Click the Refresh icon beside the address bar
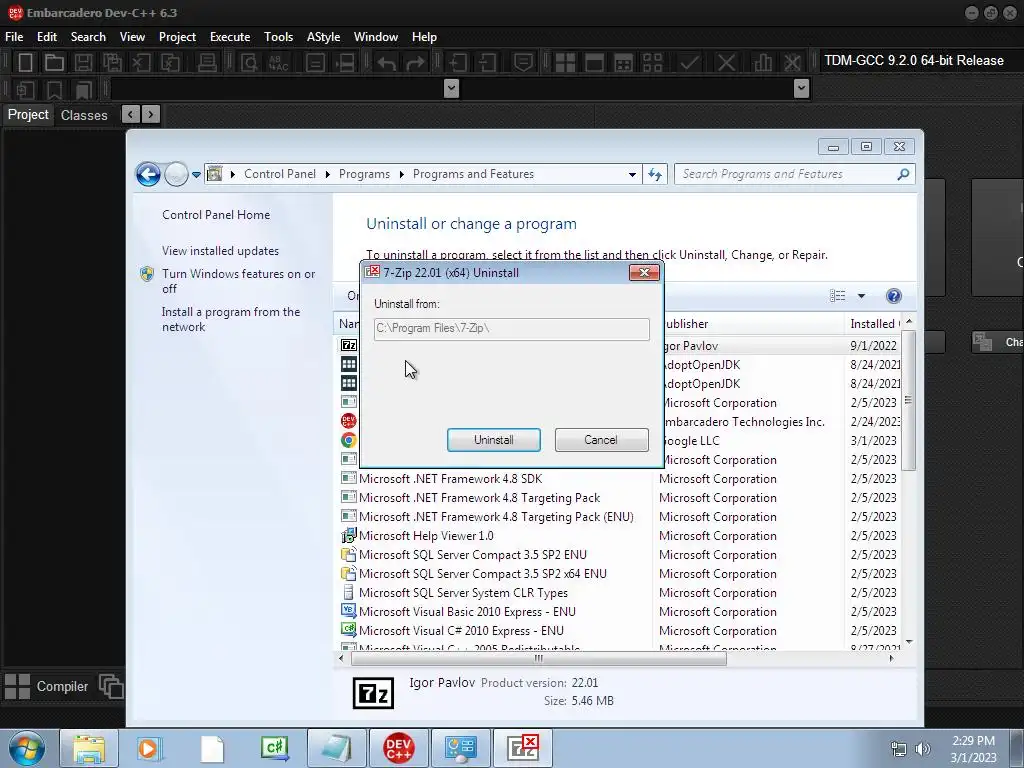This screenshot has width=1024, height=768. click(655, 174)
